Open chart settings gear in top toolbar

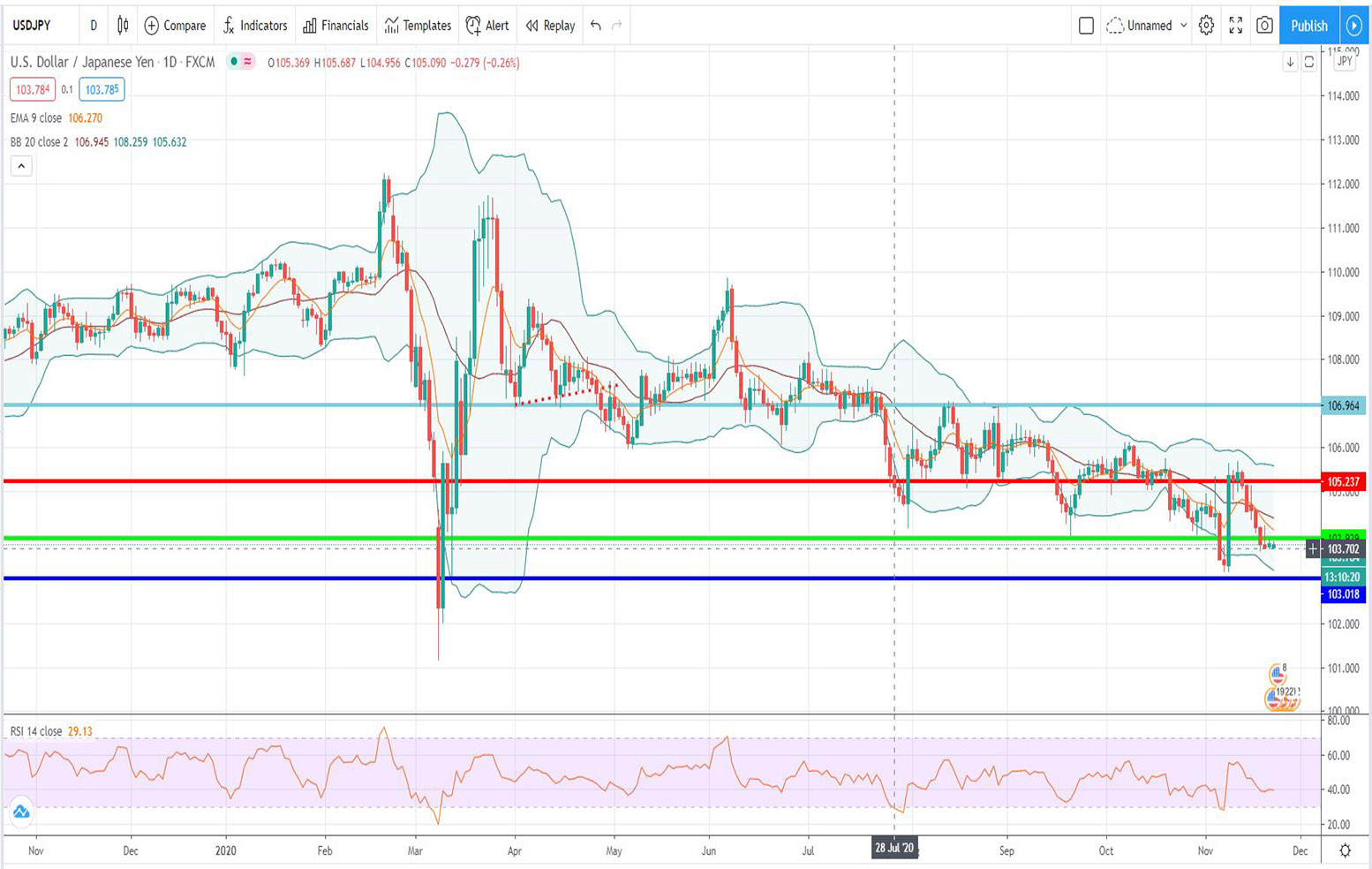1206,26
